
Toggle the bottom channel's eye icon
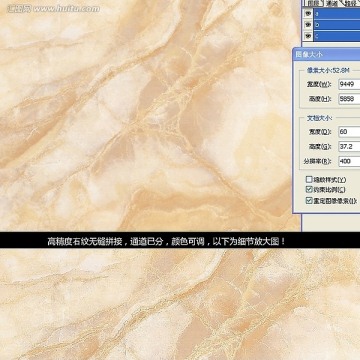click(308, 36)
